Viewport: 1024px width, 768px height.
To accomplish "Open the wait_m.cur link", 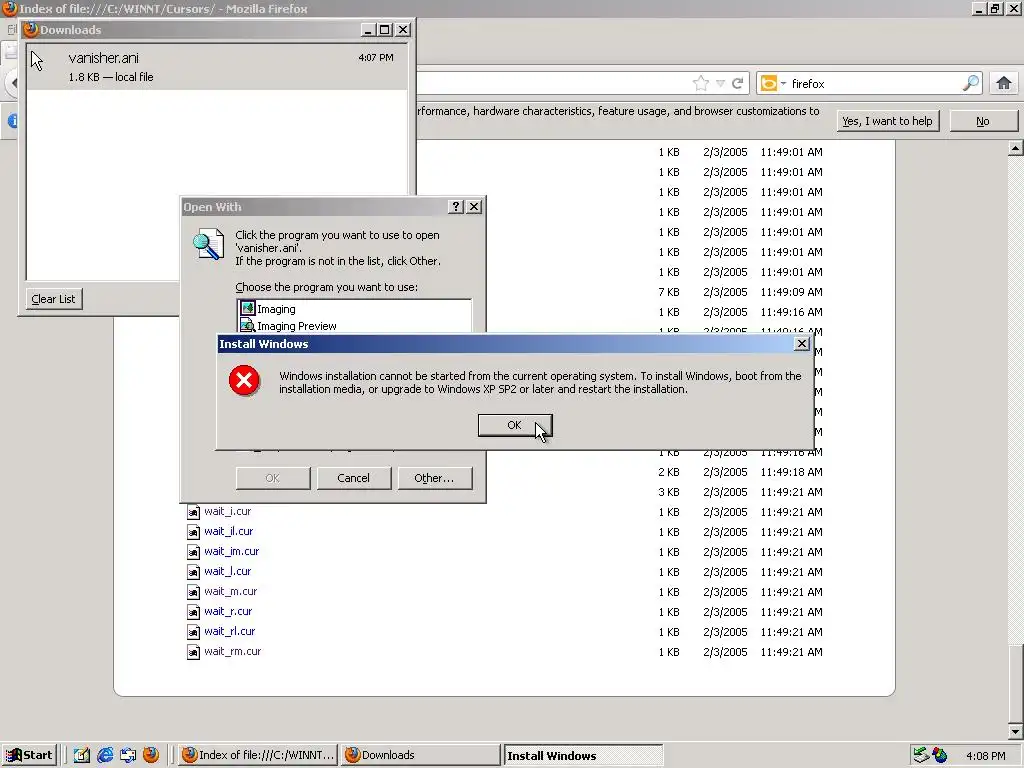I will pyautogui.click(x=231, y=592).
